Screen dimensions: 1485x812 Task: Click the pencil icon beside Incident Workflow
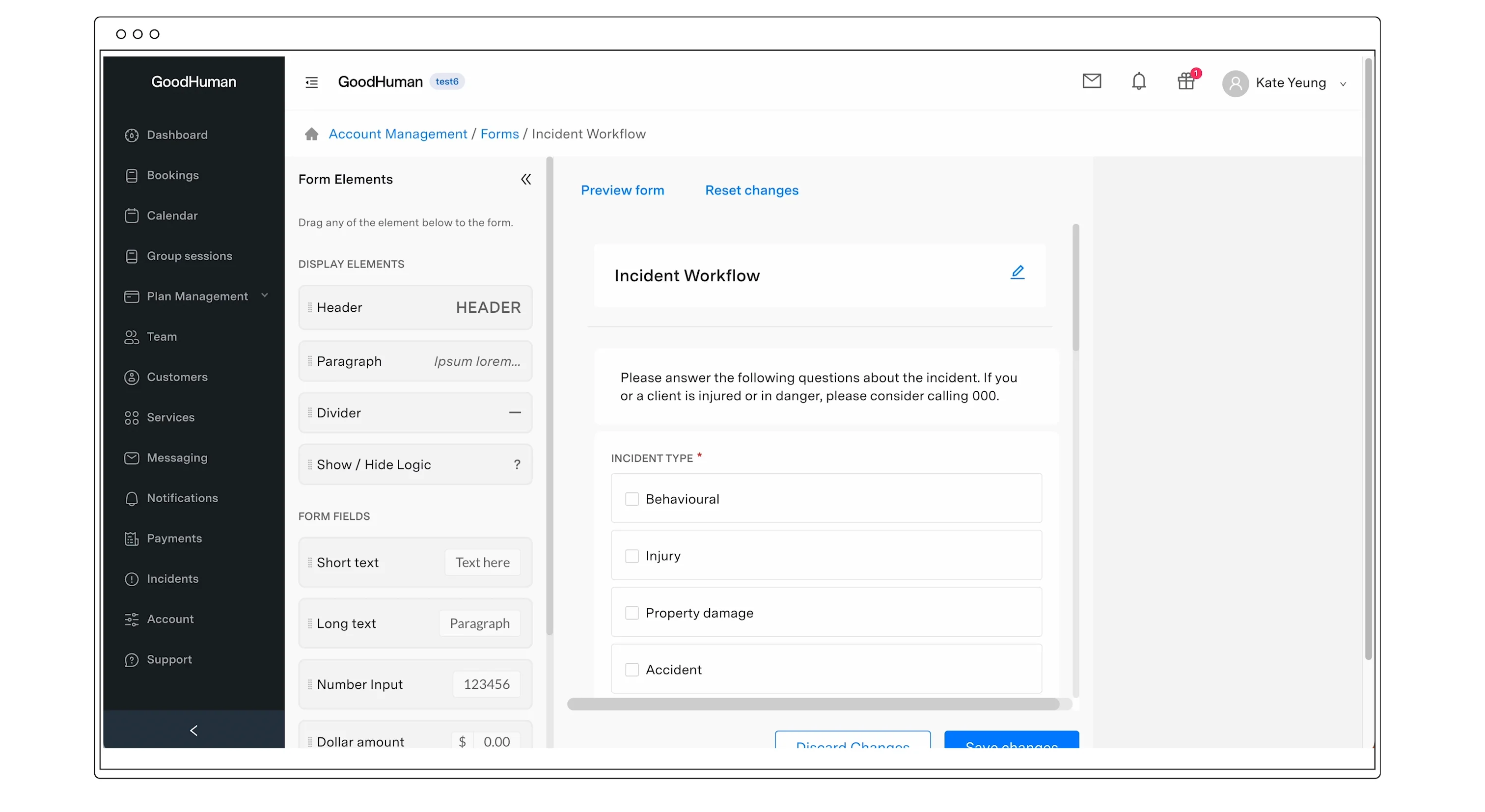1017,272
